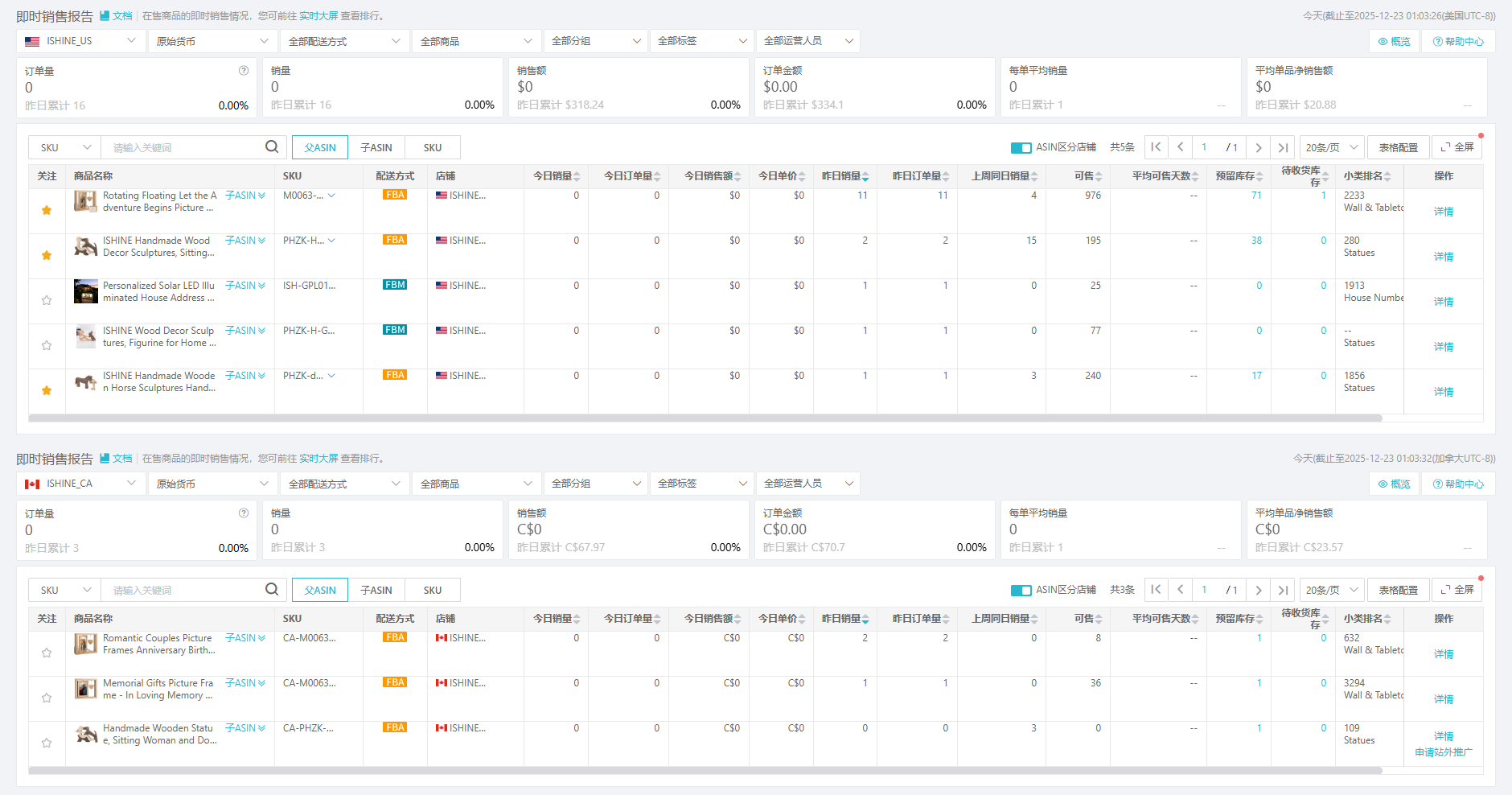Focus keyword search field in CA table
Screen dimensions: 1512x795
point(185,590)
